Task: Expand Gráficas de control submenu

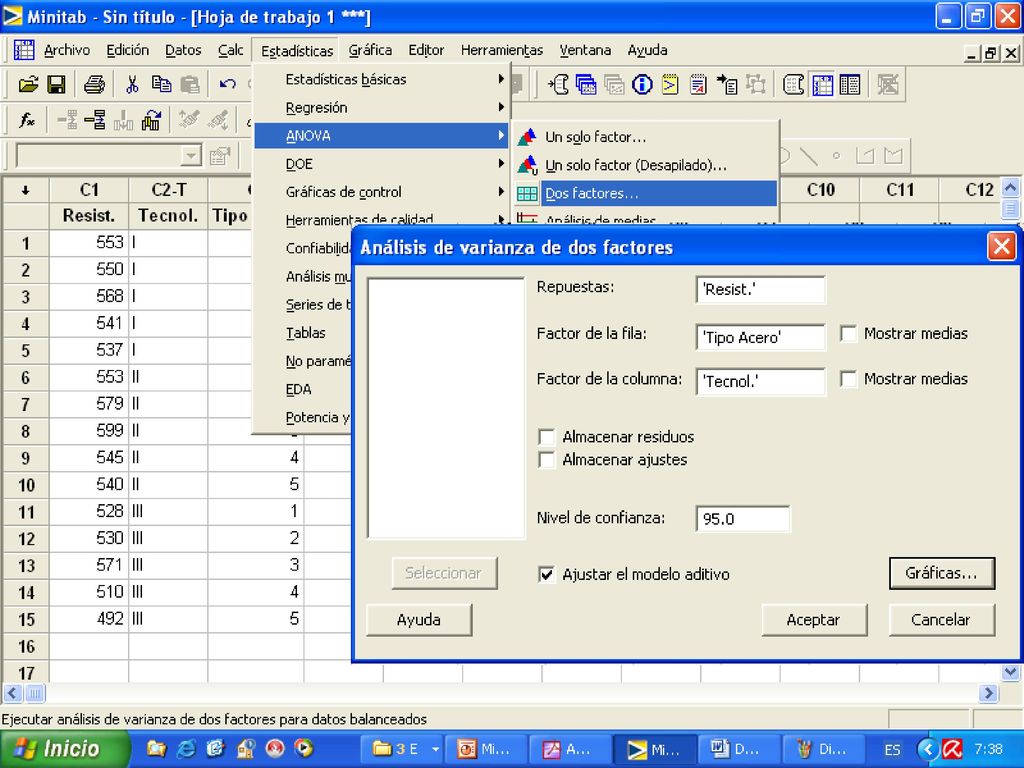Action: [382, 192]
